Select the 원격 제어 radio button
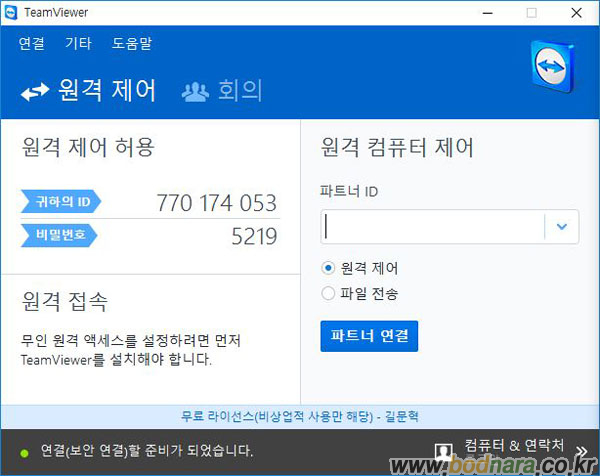 coord(328,268)
